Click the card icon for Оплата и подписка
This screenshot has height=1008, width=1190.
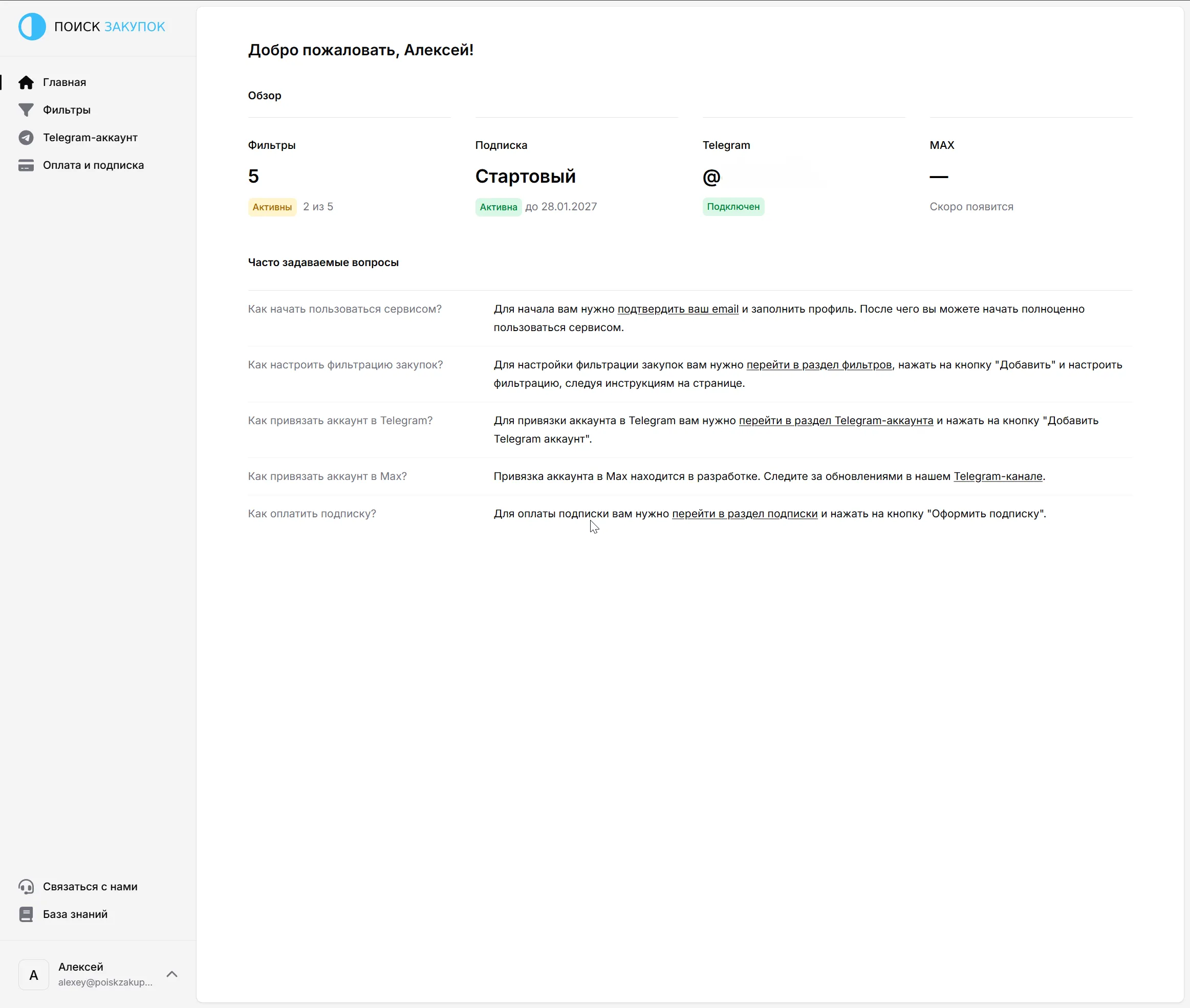pyautogui.click(x=26, y=165)
